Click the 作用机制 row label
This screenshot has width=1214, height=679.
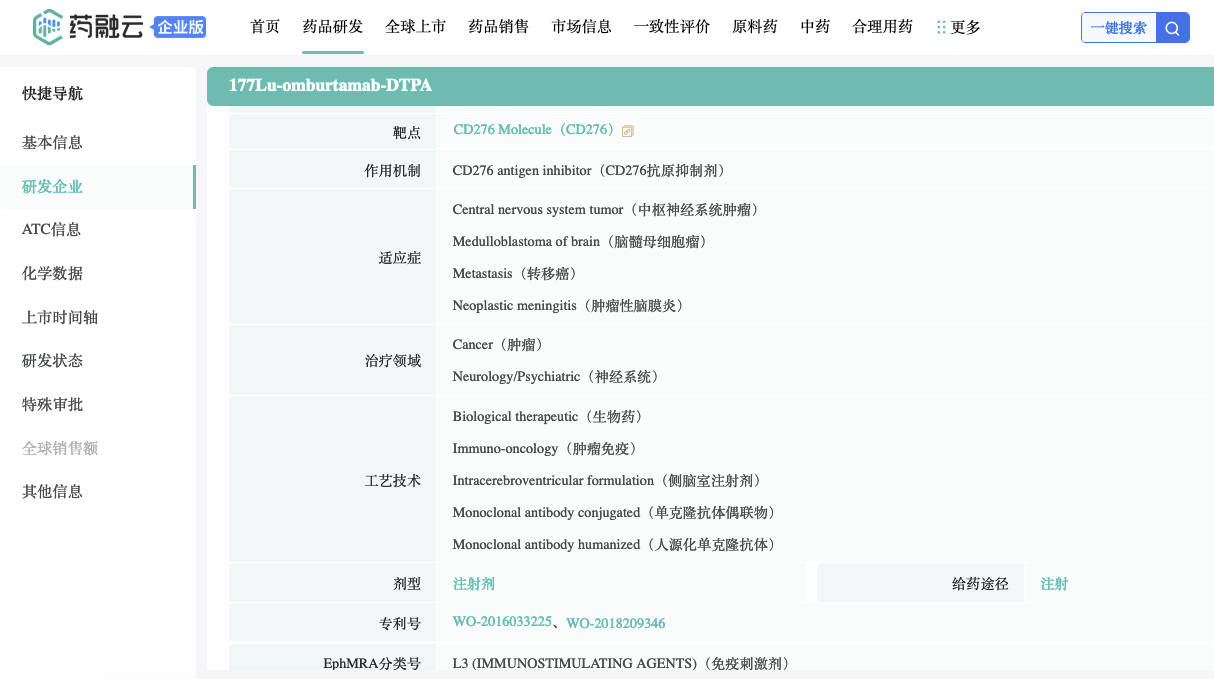(393, 171)
